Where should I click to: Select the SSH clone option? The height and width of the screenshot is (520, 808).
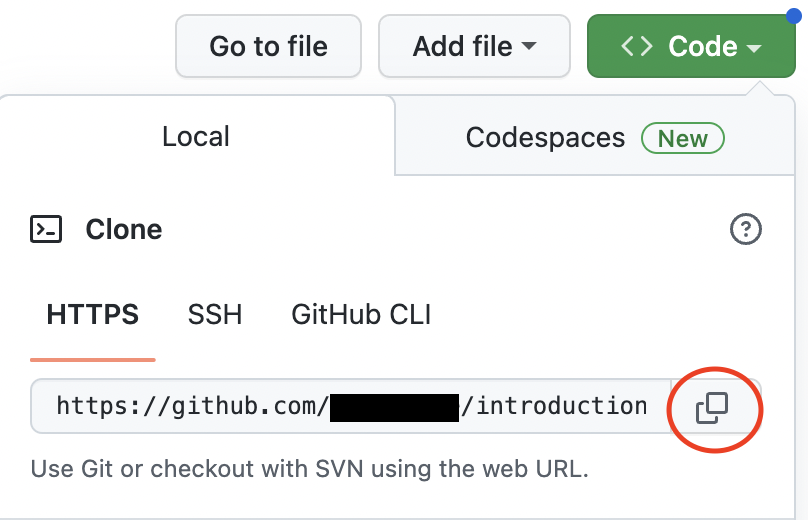pyautogui.click(x=215, y=316)
